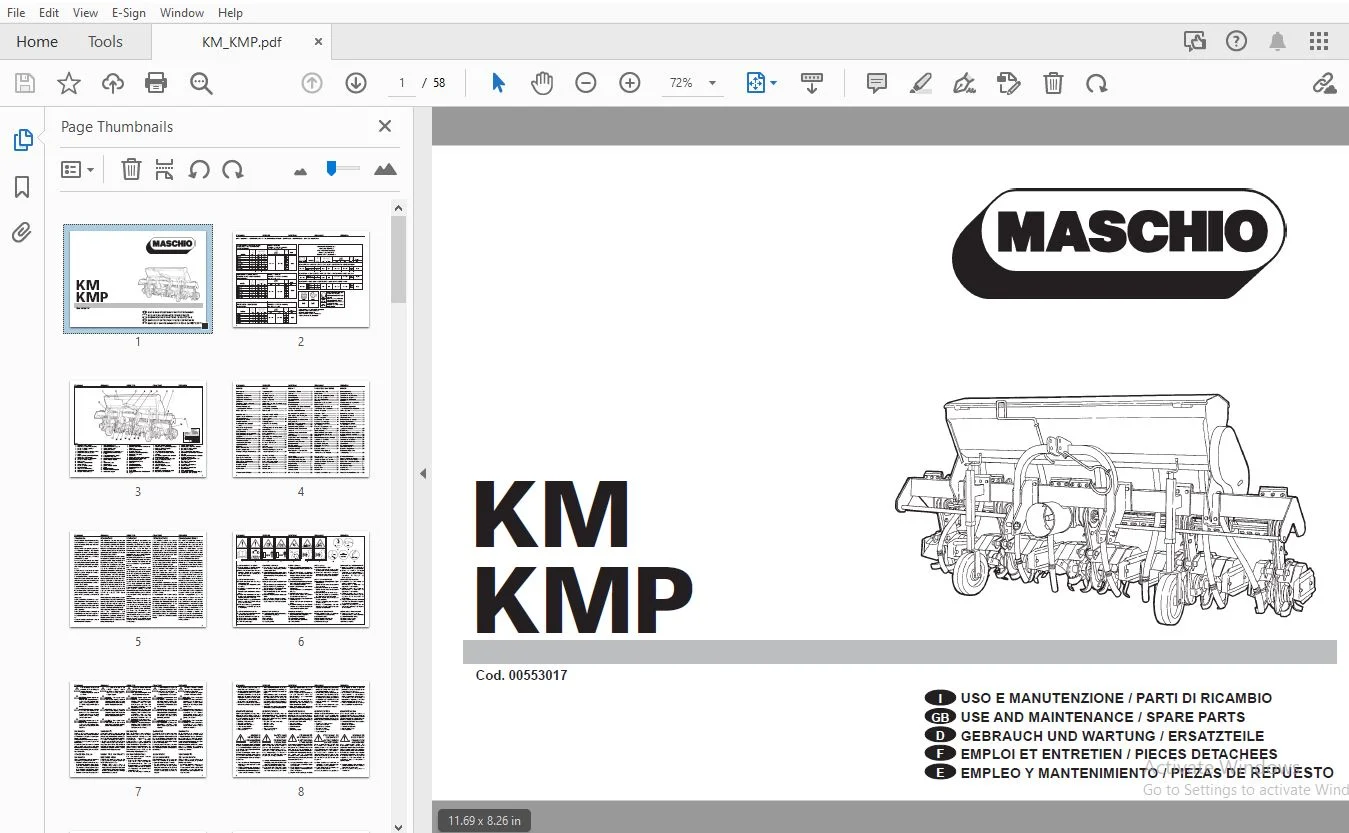Open the Window menu
1349x833 pixels.
click(x=182, y=13)
